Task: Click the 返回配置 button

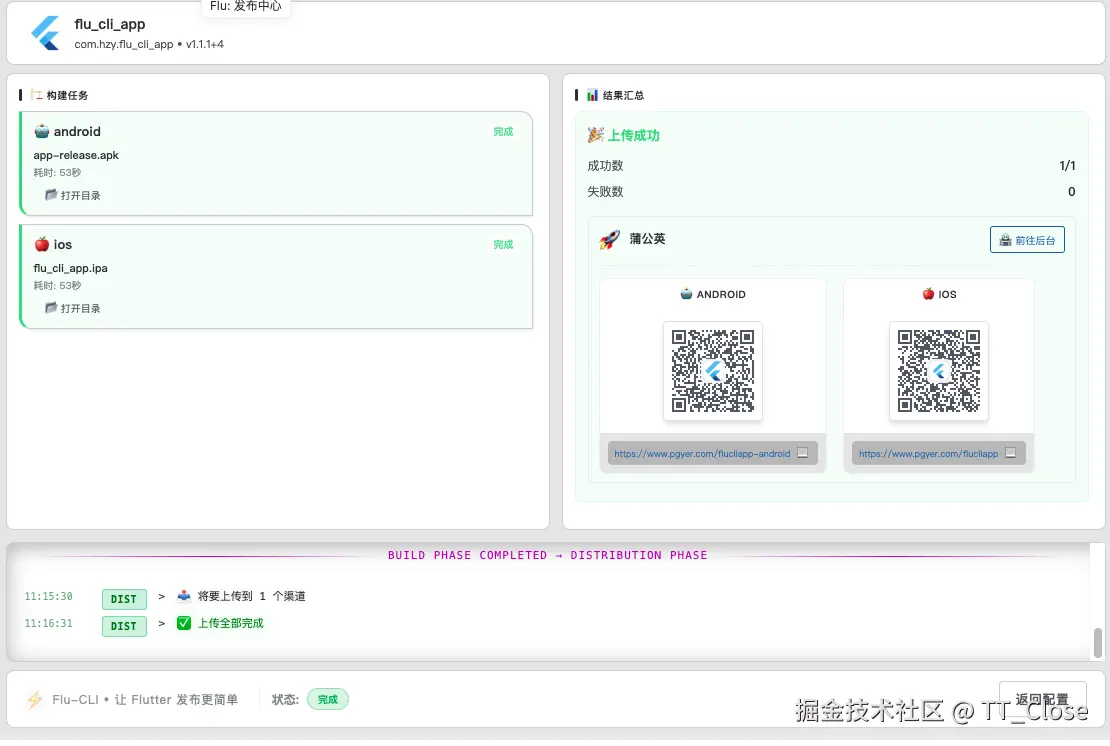Action: (1042, 699)
